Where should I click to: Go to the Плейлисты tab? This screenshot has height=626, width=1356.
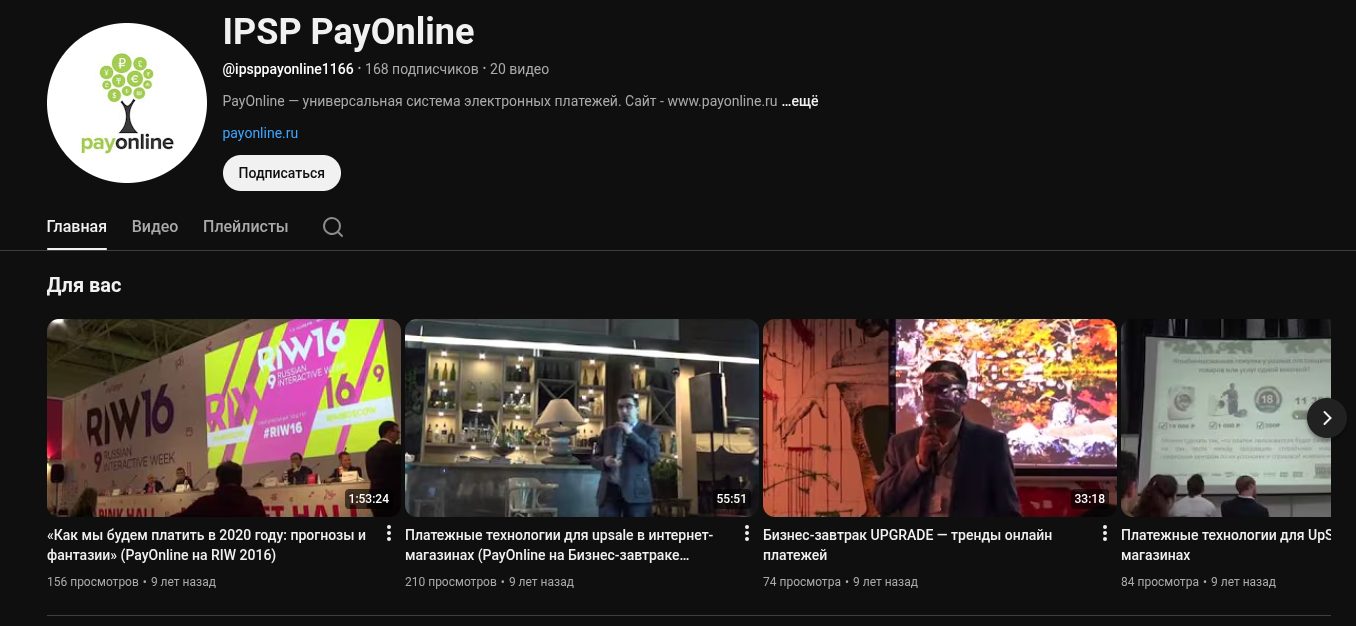point(245,227)
